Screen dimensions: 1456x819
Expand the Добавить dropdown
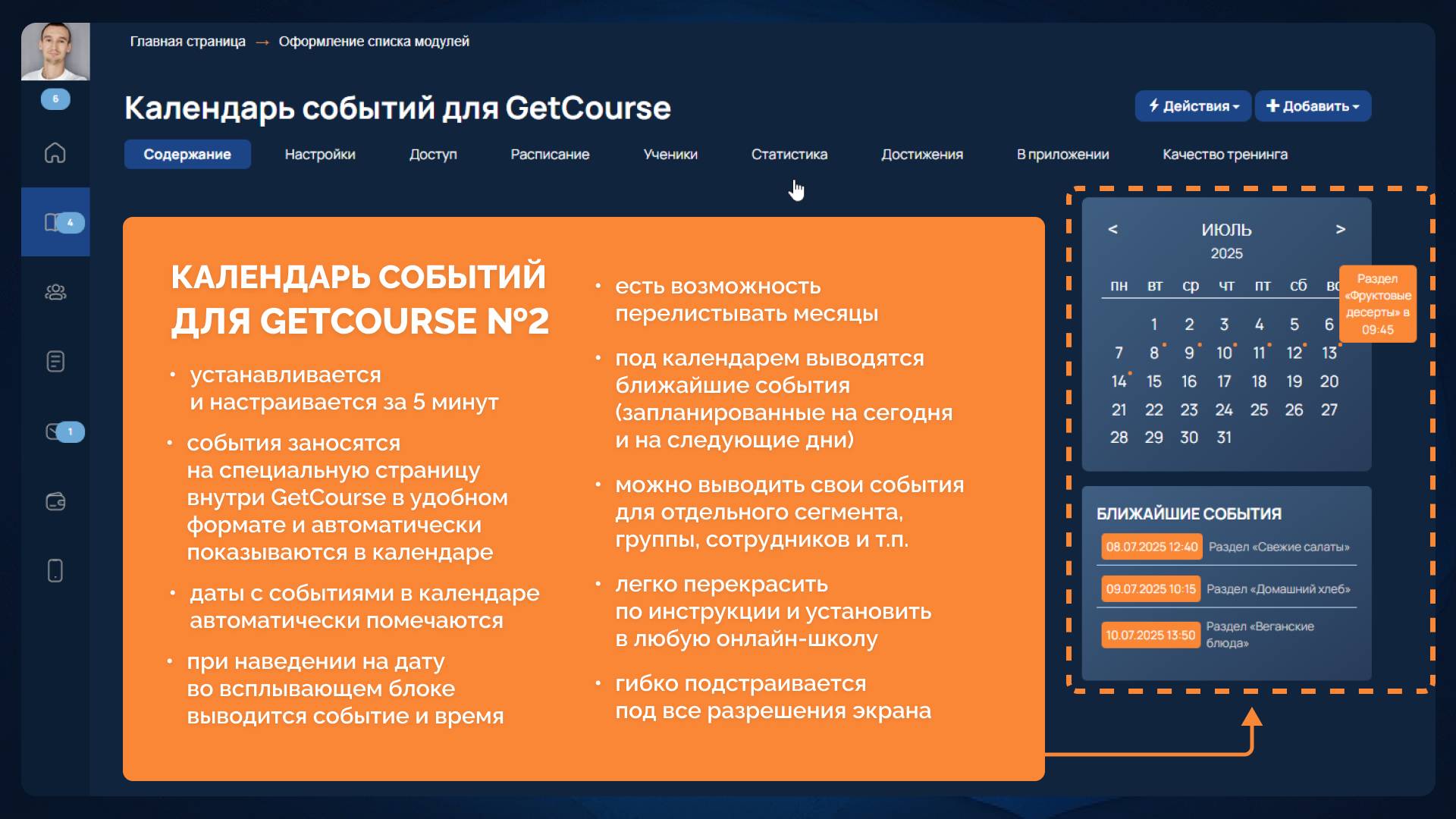coord(1313,106)
